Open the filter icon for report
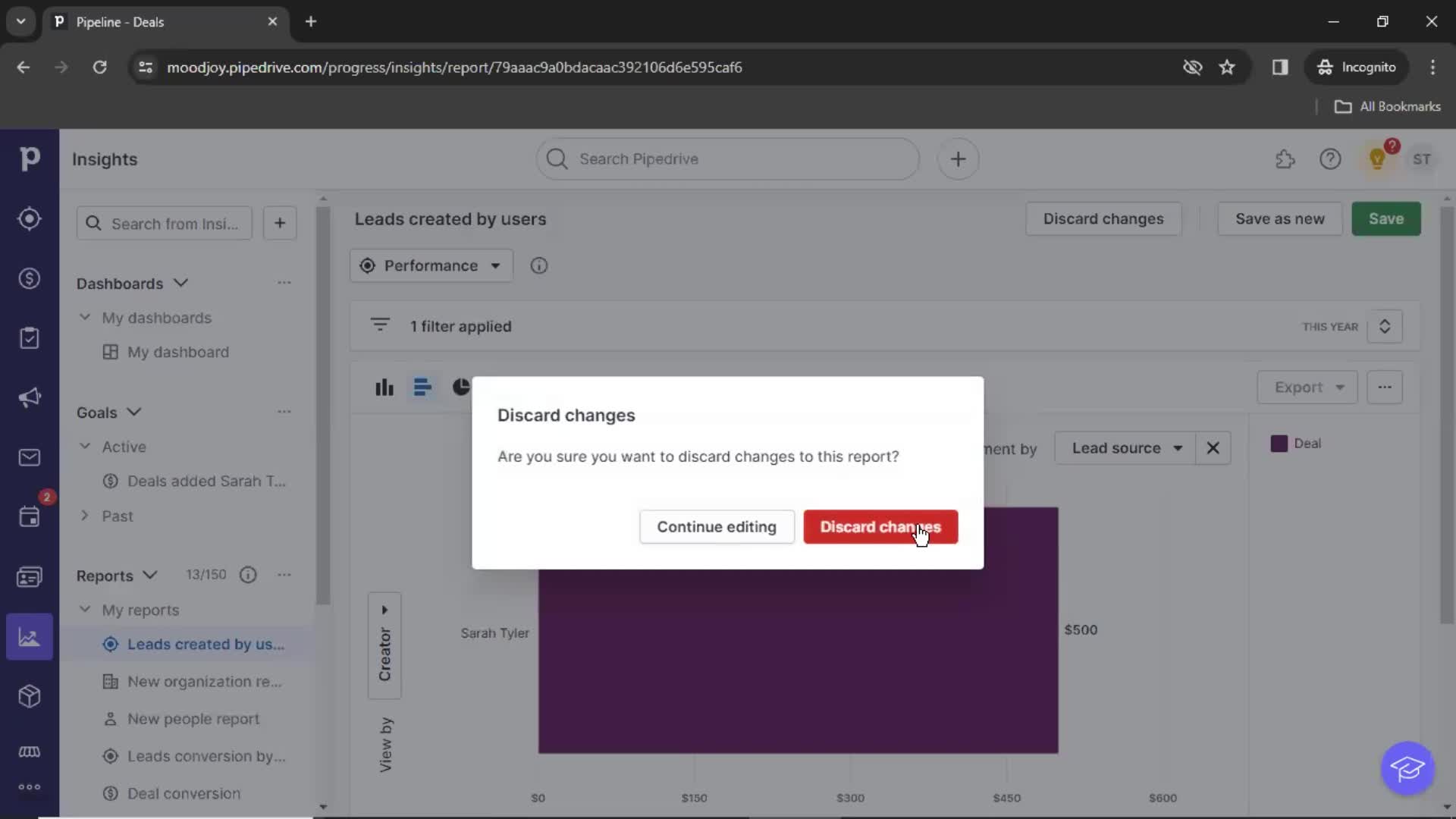Screen dimensions: 1456x819 380,326
